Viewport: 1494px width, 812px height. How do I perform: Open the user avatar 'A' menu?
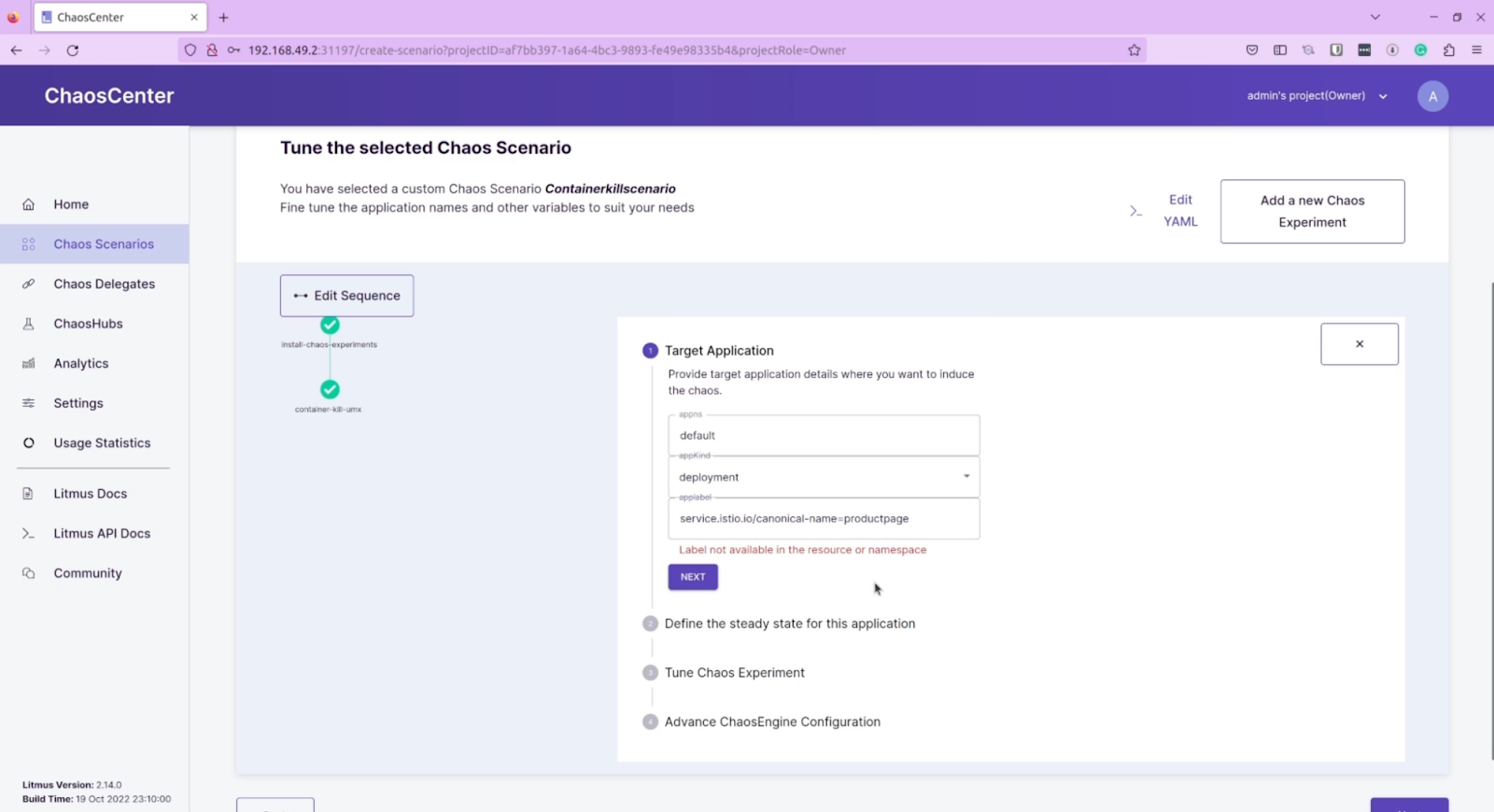coord(1432,96)
